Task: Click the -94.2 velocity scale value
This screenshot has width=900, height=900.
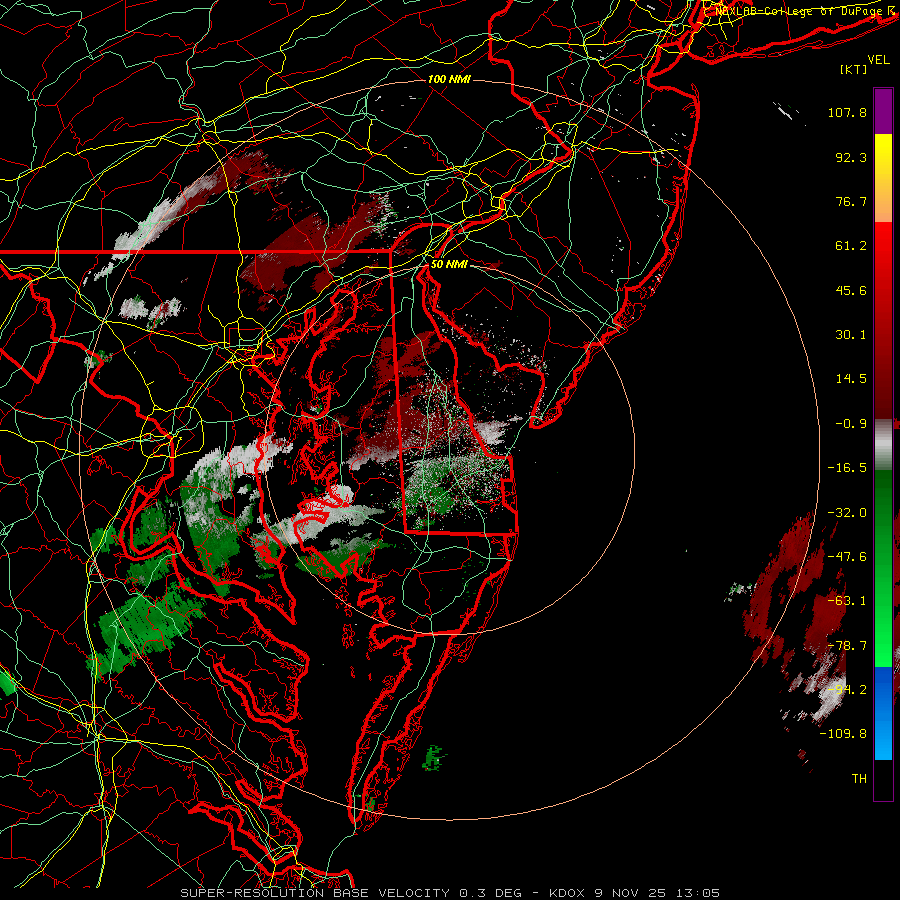Action: tap(847, 689)
